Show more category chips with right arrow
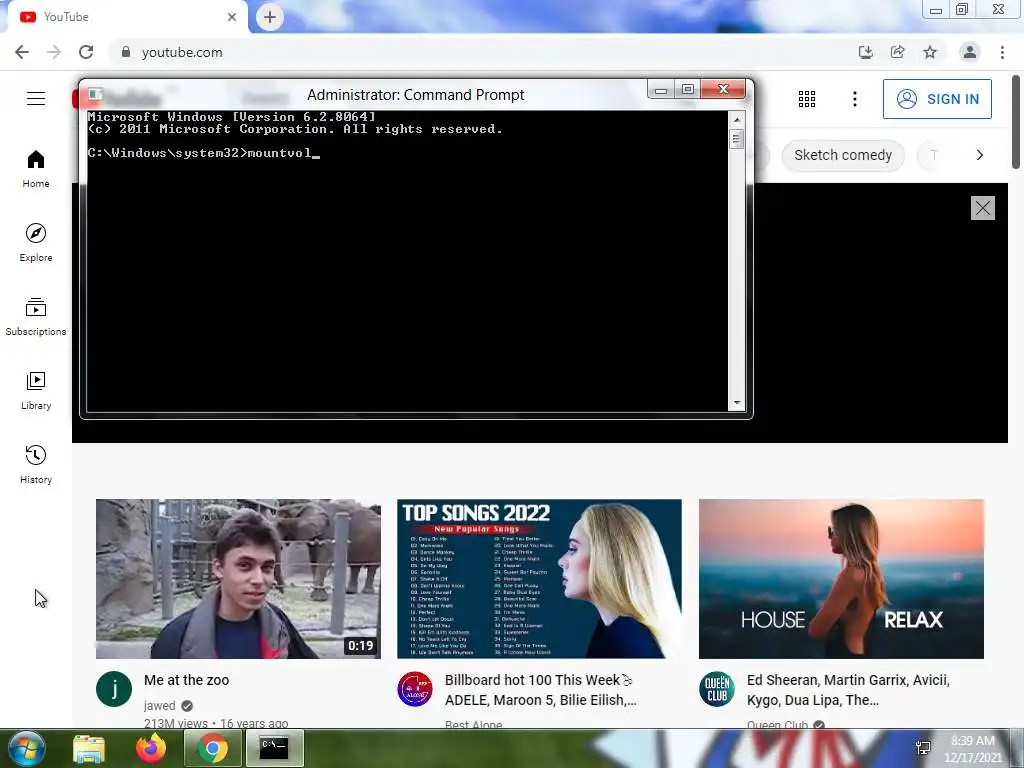Image resolution: width=1024 pixels, height=768 pixels. [980, 155]
